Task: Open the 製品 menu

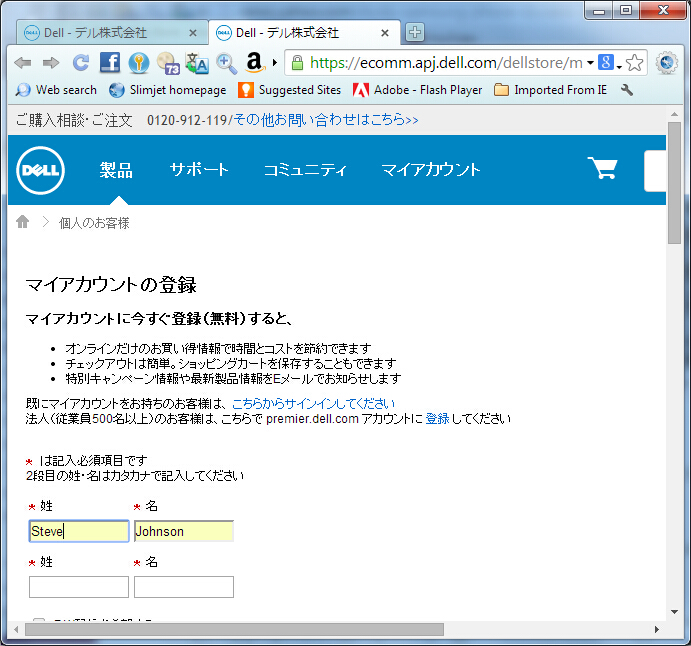Action: point(116,170)
